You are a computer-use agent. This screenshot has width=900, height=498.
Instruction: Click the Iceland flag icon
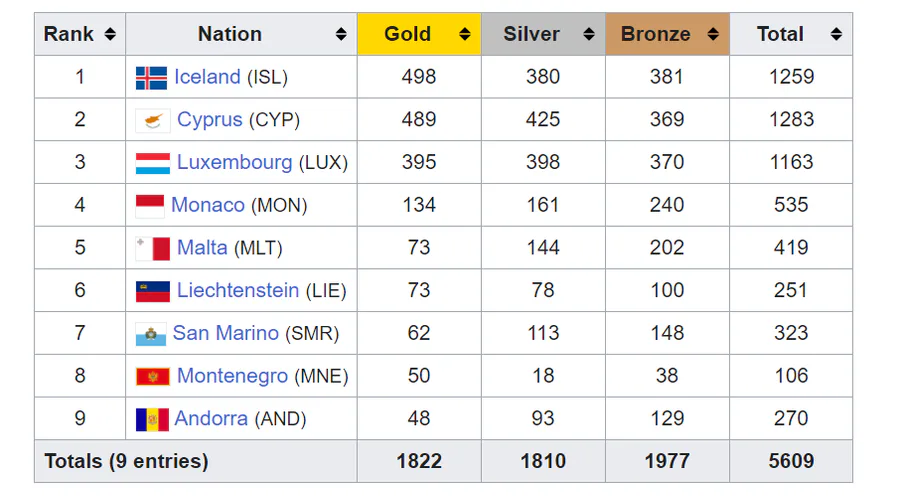[152, 78]
